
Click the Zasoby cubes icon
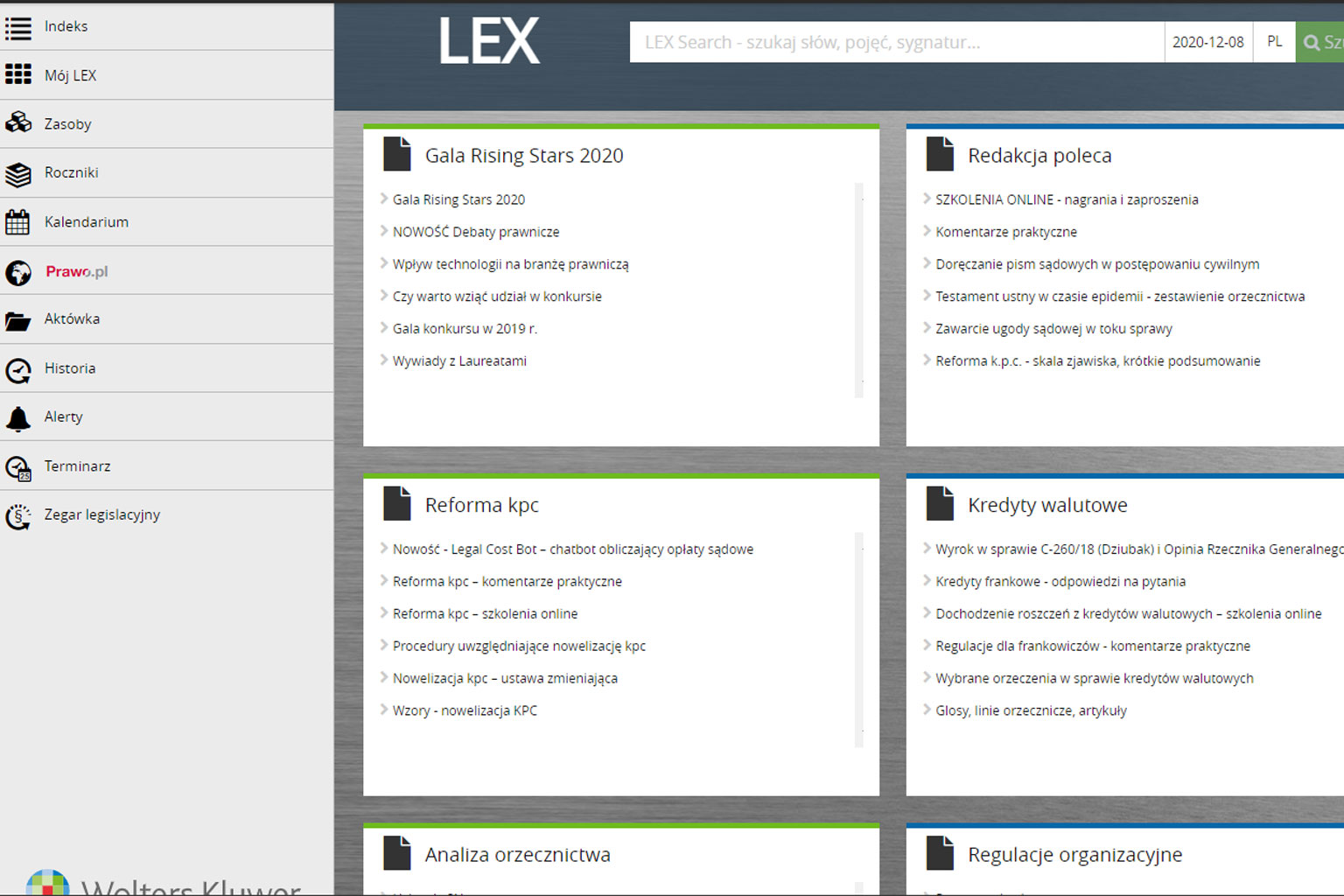18,123
